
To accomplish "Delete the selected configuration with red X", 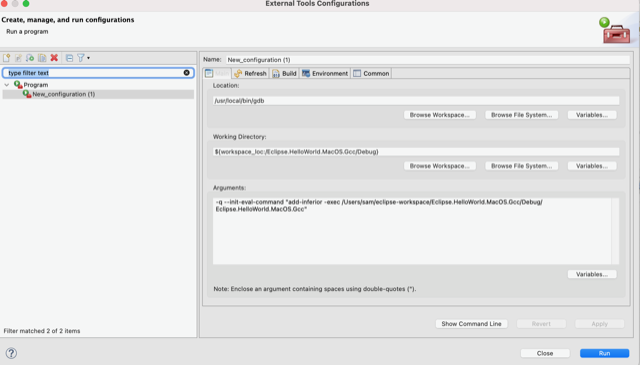I will (54, 58).
